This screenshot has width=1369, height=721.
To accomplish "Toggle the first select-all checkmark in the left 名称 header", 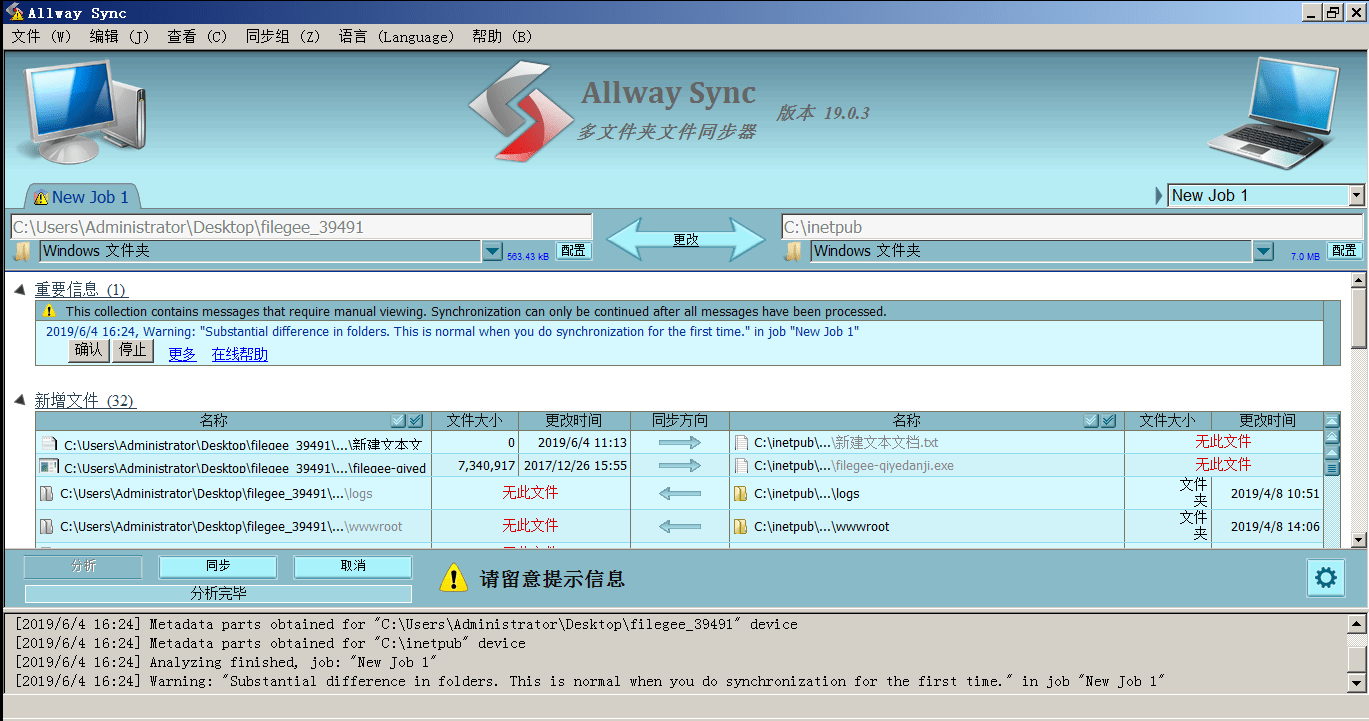I will point(399,420).
